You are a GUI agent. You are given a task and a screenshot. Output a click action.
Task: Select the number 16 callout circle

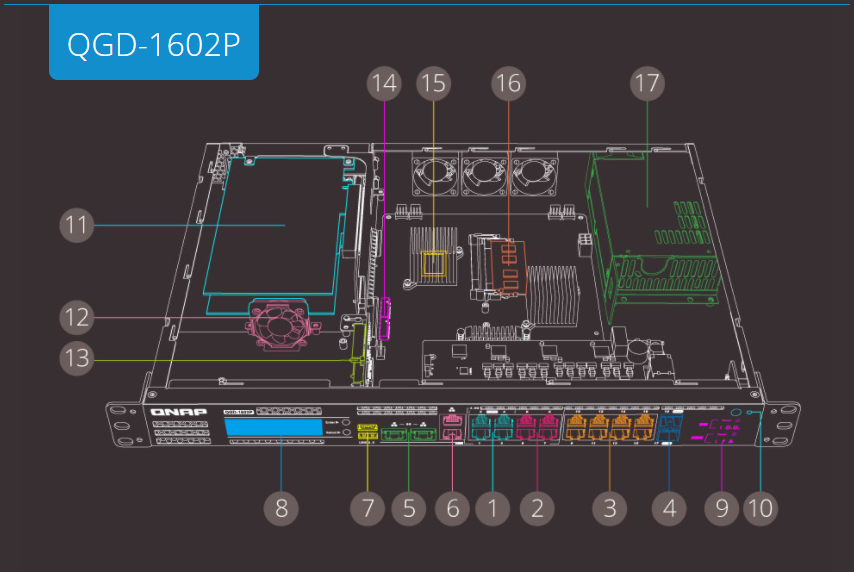[x=508, y=83]
